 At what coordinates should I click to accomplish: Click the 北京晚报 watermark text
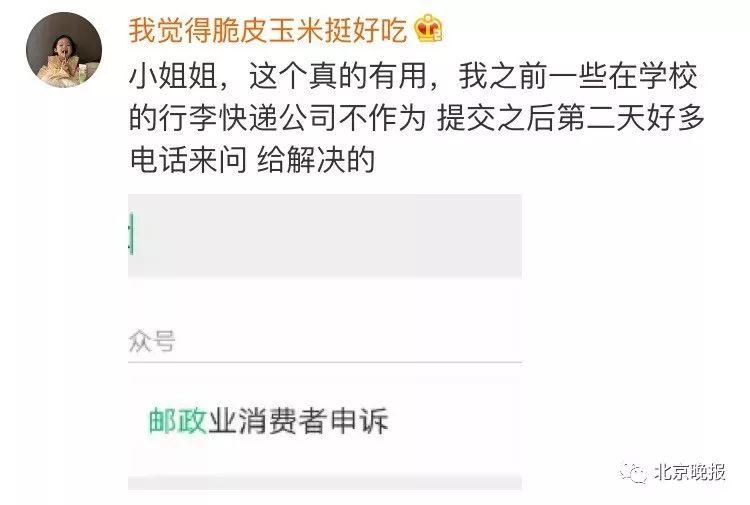690,472
